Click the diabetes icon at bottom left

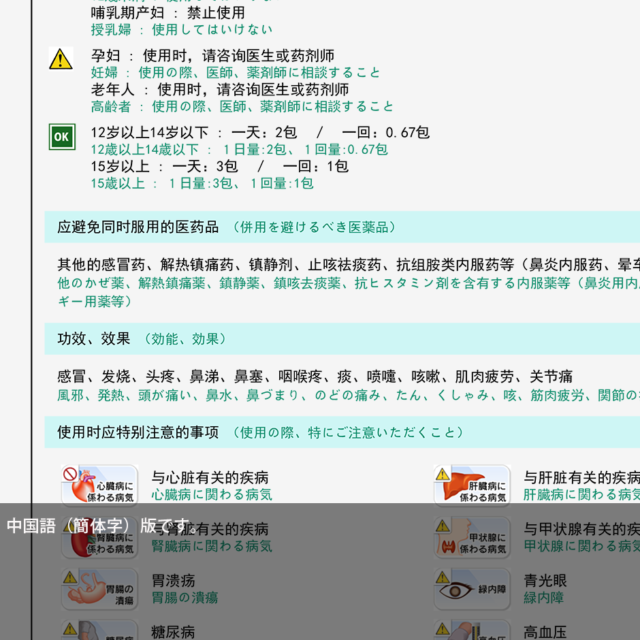coord(99,630)
